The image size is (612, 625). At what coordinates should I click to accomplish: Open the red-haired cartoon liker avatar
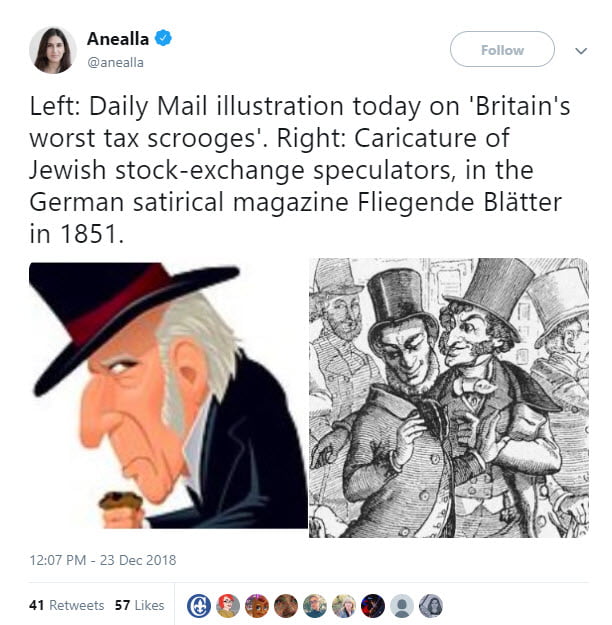point(228,606)
